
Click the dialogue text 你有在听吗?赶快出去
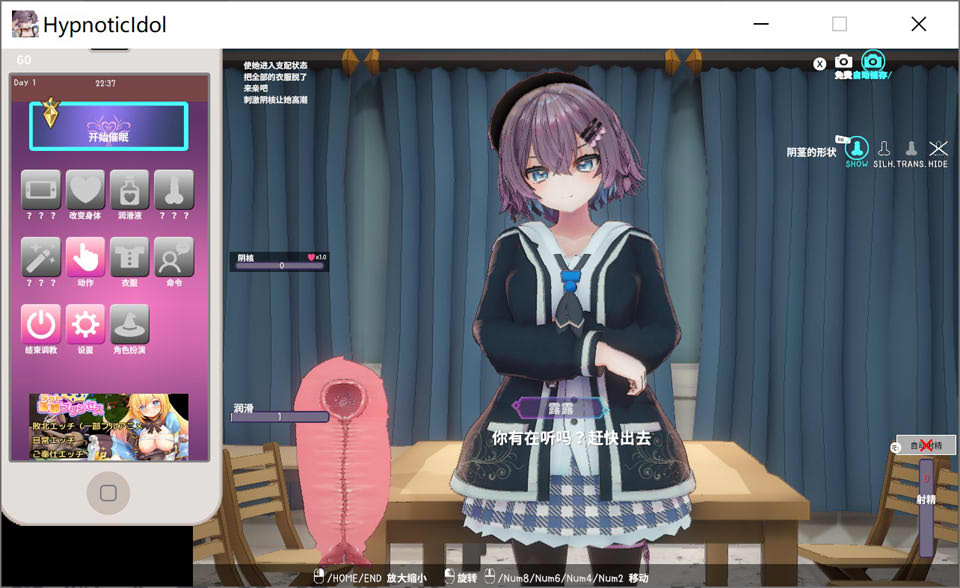pyautogui.click(x=571, y=438)
